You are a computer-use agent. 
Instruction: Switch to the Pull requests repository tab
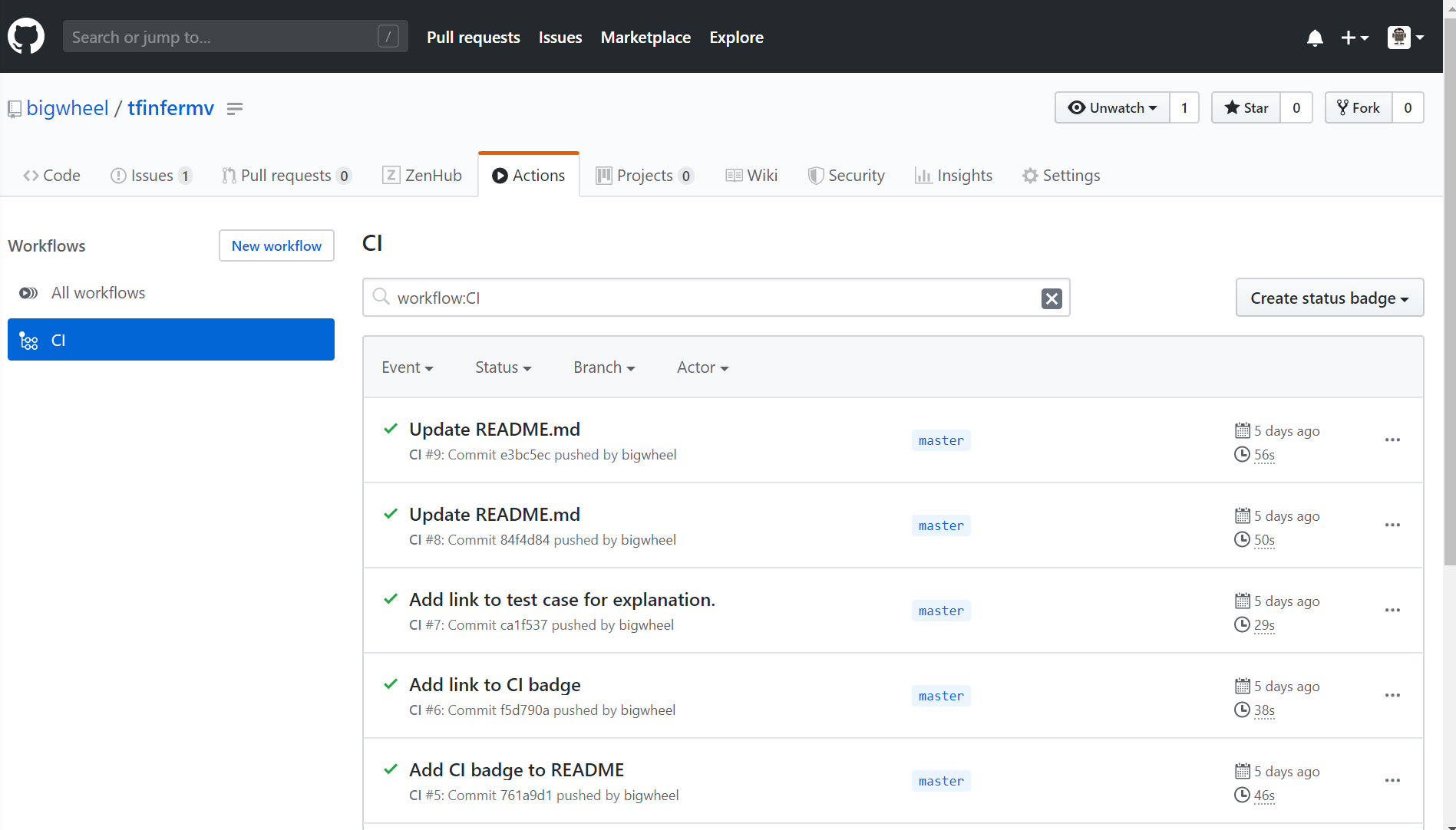point(286,176)
